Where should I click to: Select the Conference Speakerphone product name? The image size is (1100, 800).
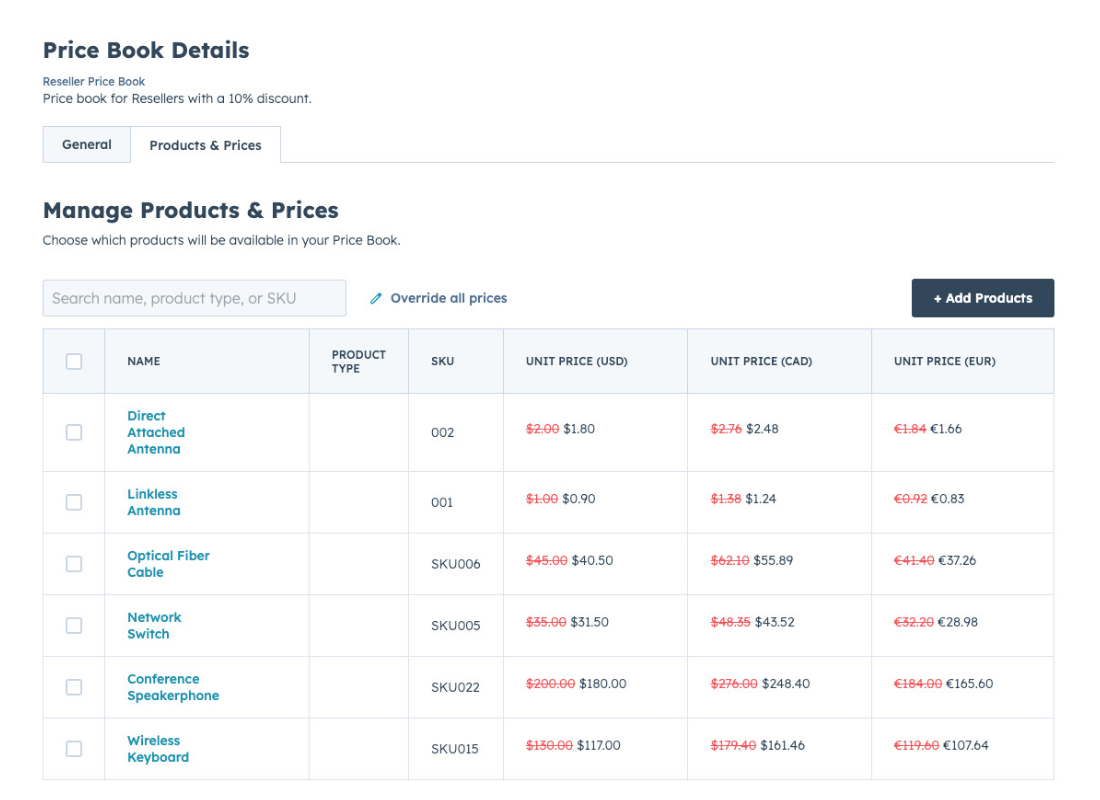172,687
